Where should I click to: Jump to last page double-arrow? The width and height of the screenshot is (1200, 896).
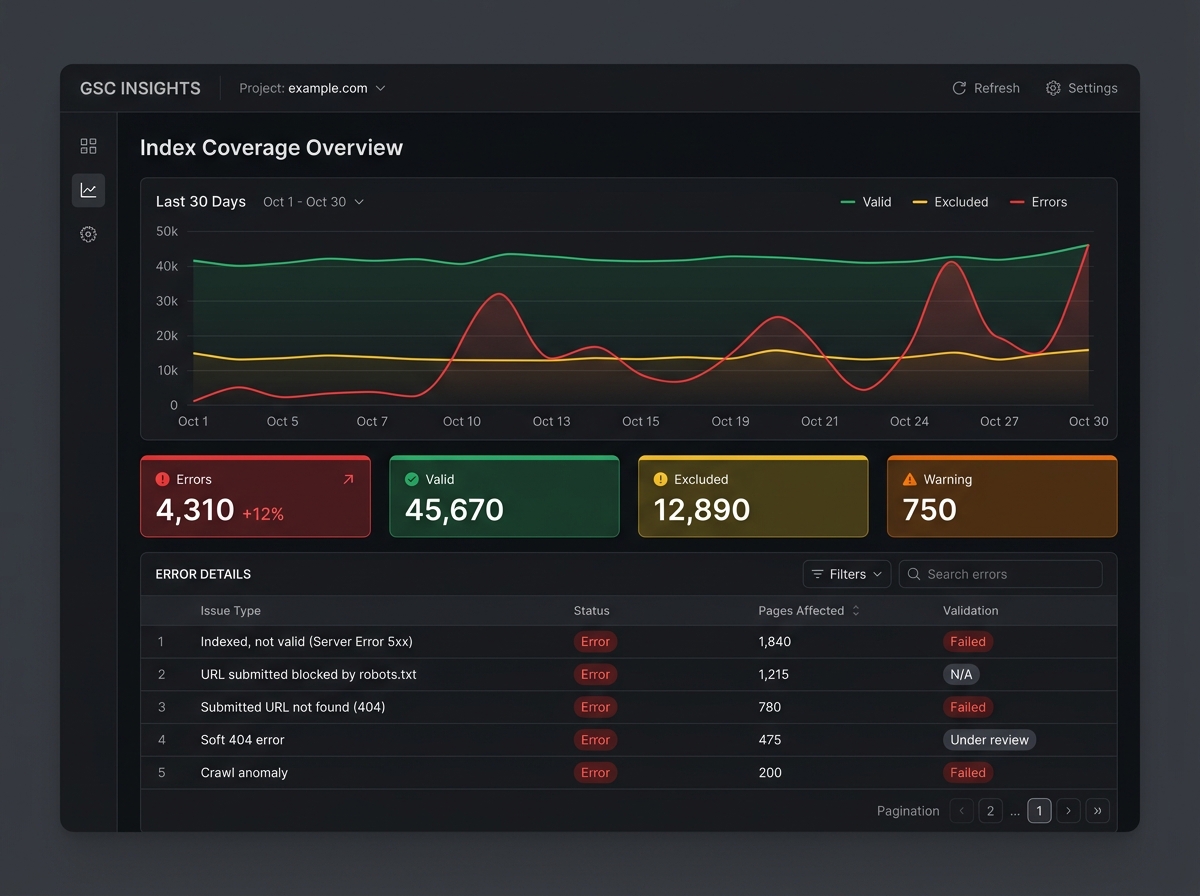pyautogui.click(x=1098, y=811)
